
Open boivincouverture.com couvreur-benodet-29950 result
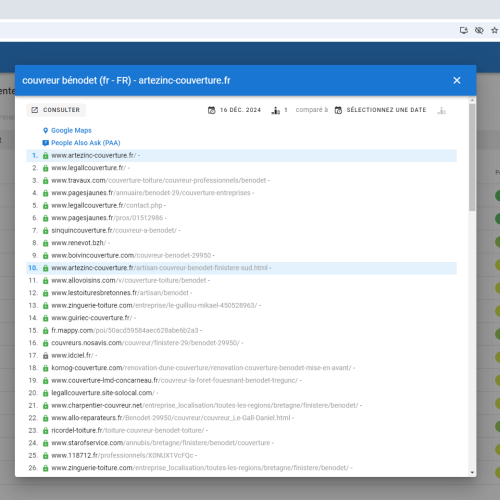131,255
